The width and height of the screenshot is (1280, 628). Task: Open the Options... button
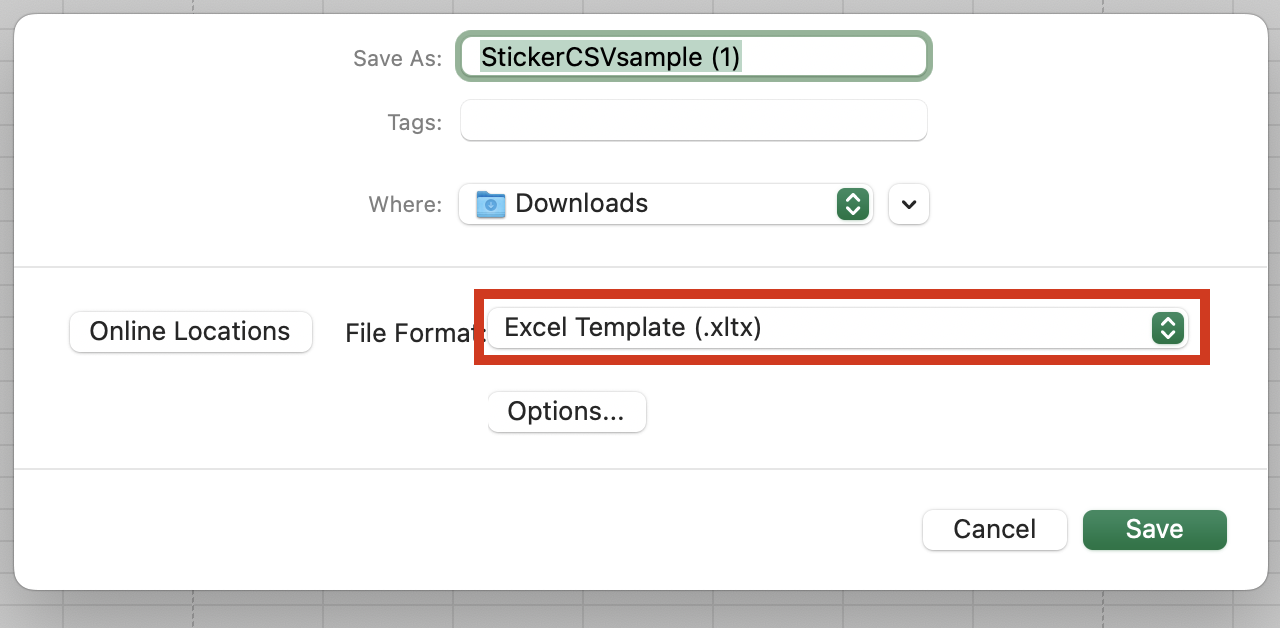pyautogui.click(x=566, y=412)
